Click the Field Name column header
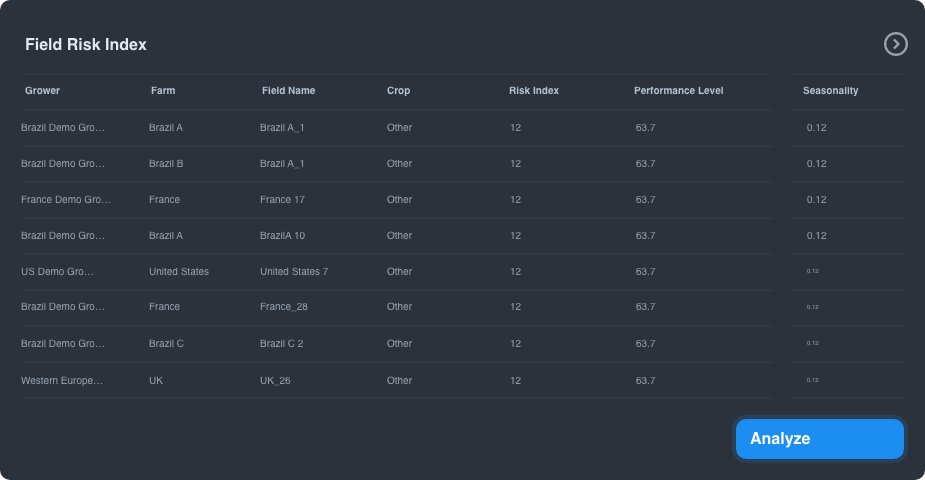Image resolution: width=925 pixels, height=480 pixels. coord(288,91)
